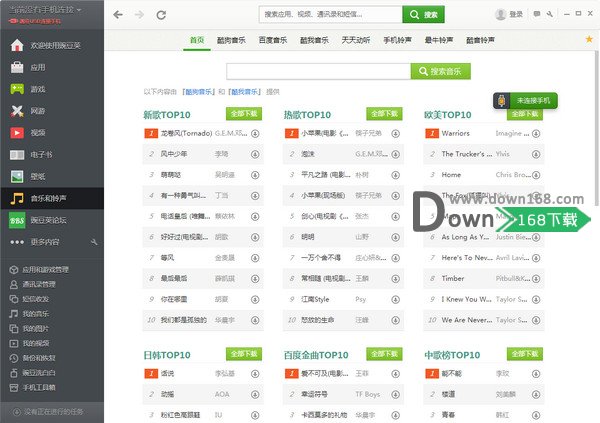600x423 pixels.
Task: Focus the music search input box
Action: point(318,71)
